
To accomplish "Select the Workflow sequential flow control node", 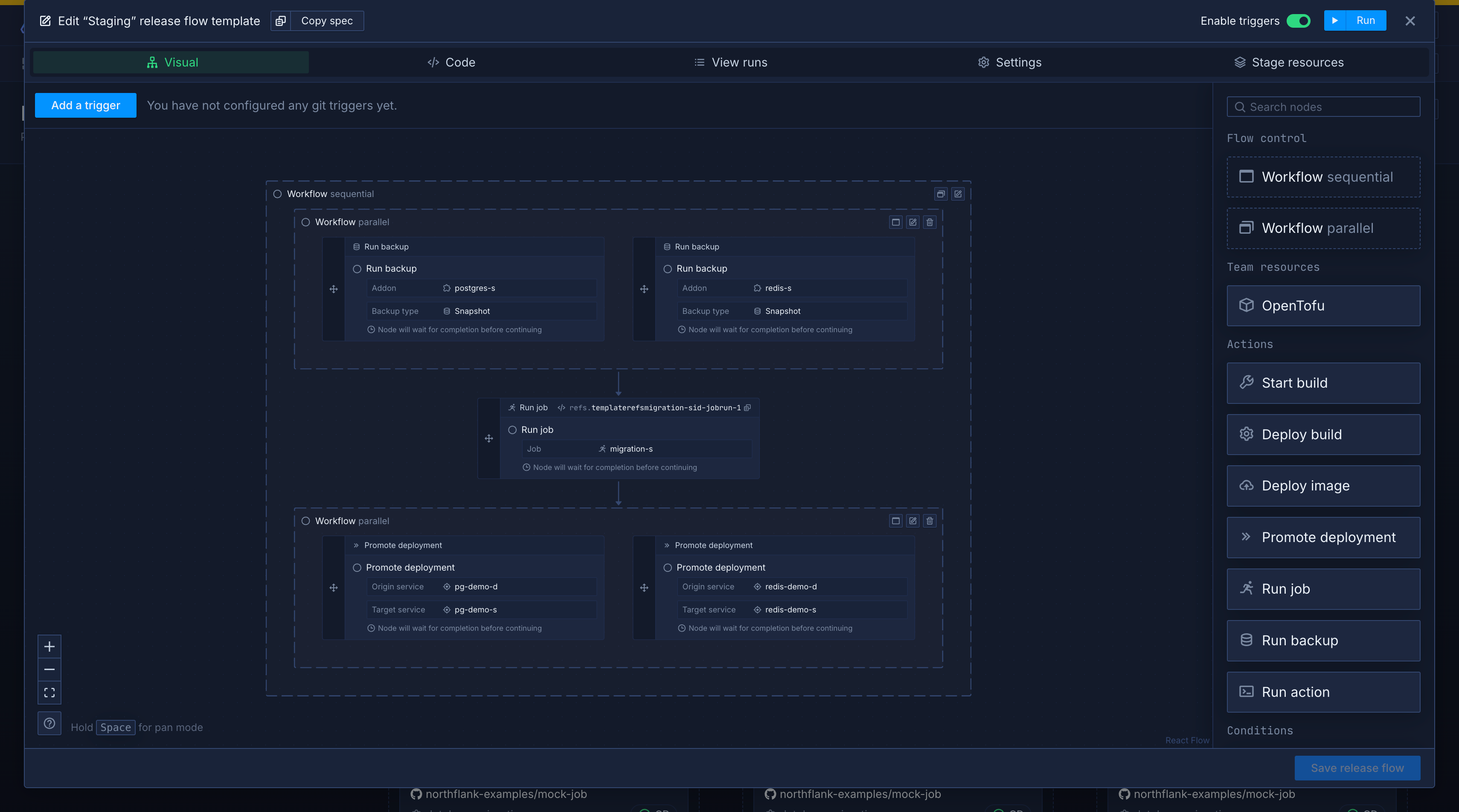I will 1323,177.
